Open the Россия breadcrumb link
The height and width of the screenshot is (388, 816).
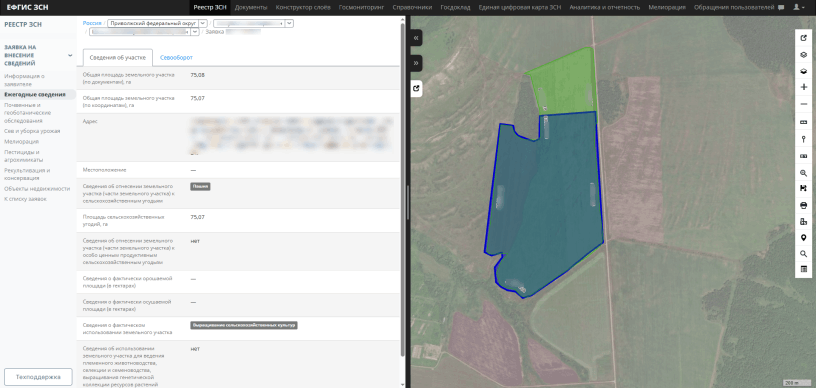point(92,23)
